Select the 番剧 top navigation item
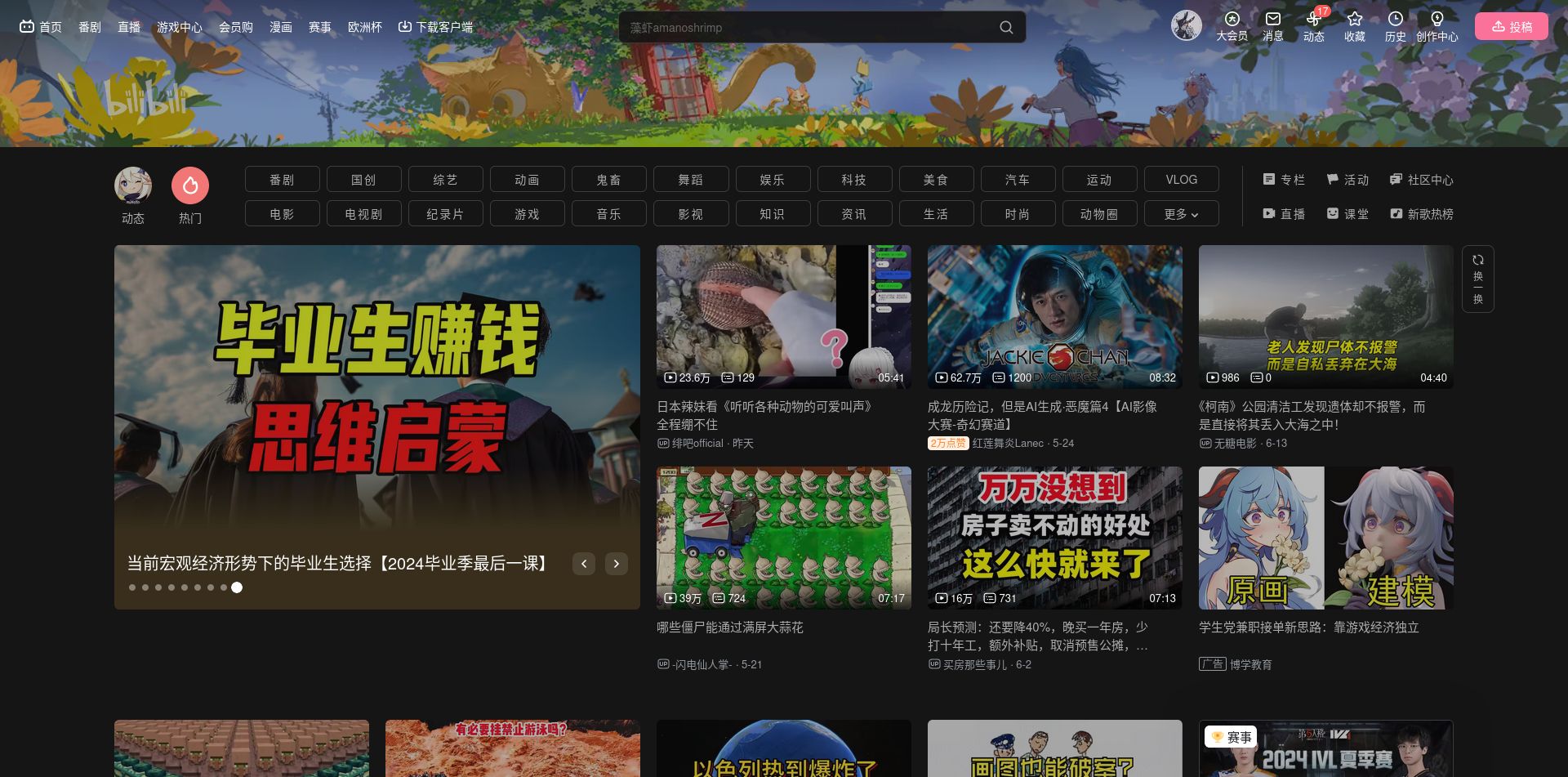 (90, 27)
